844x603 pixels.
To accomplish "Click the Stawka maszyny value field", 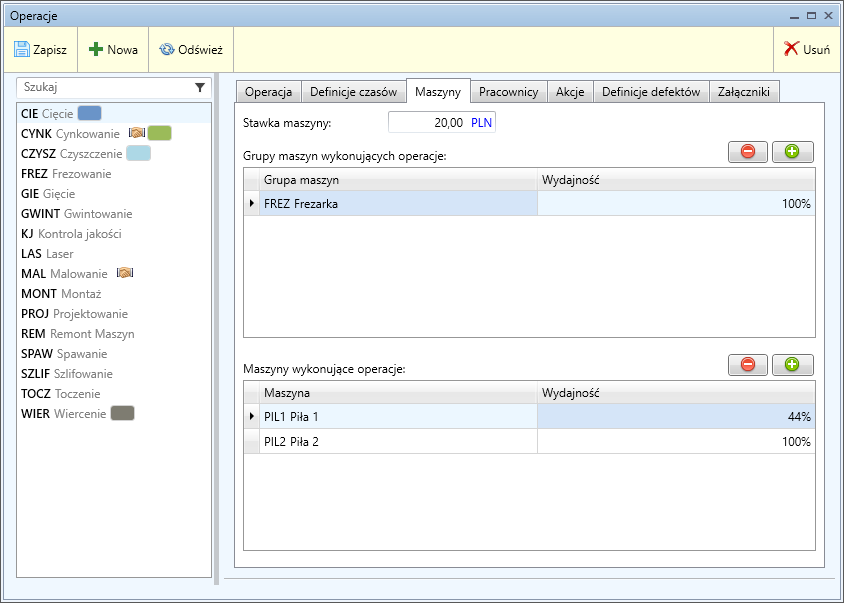I will 427,123.
